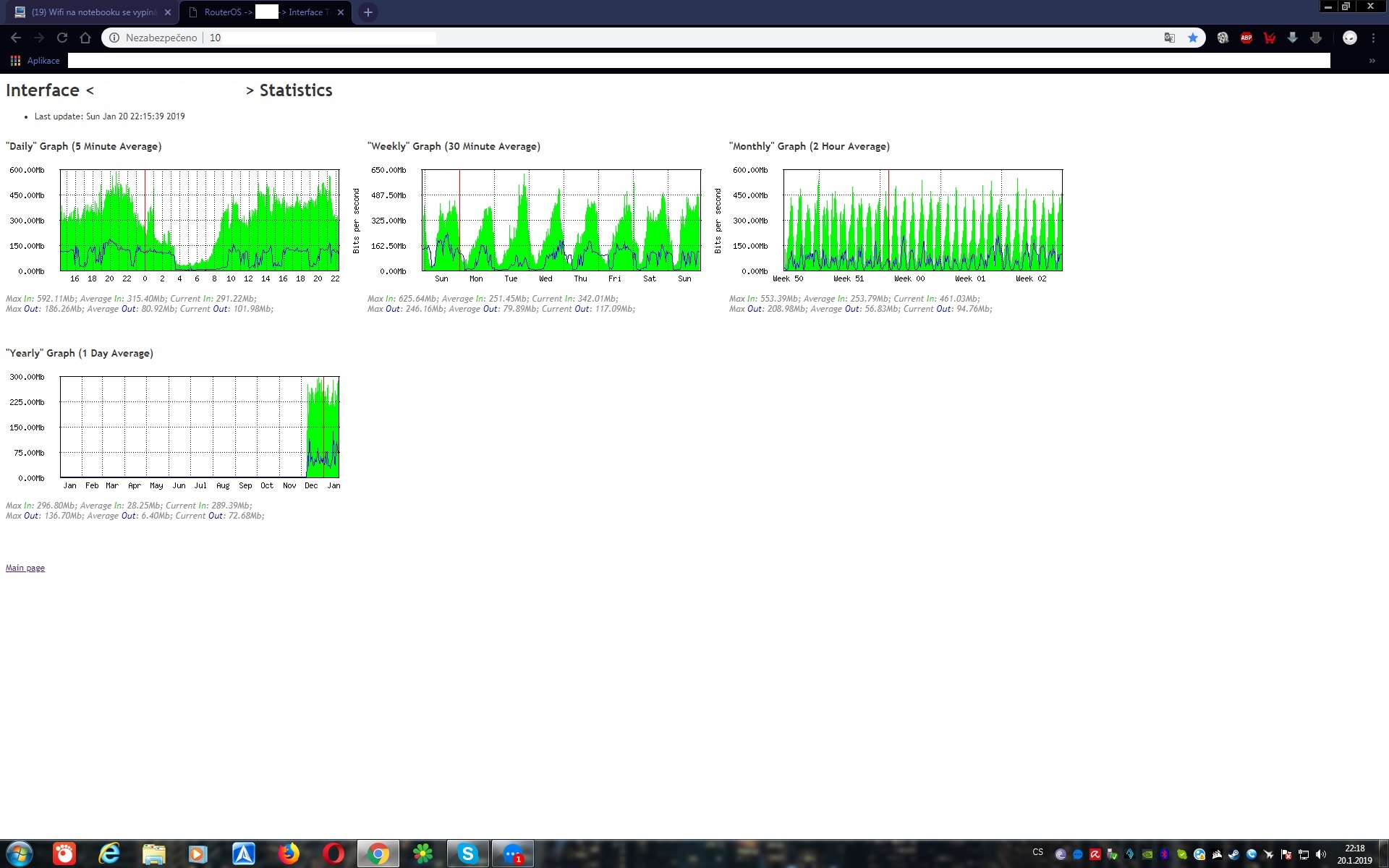
Task: Go to the browser home page
Action: tap(85, 38)
